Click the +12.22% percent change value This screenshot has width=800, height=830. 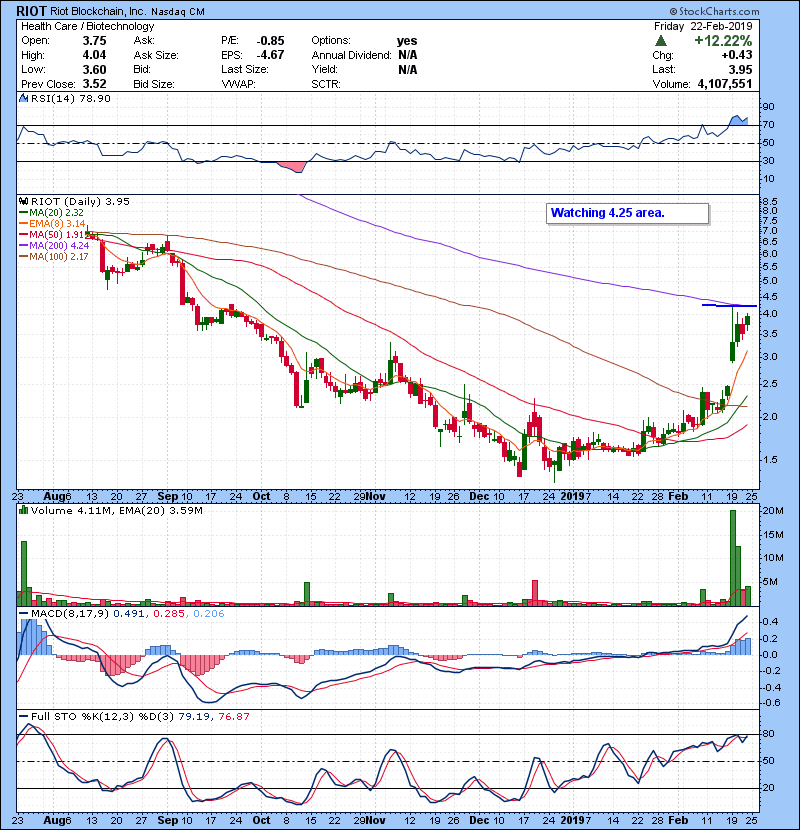point(723,41)
